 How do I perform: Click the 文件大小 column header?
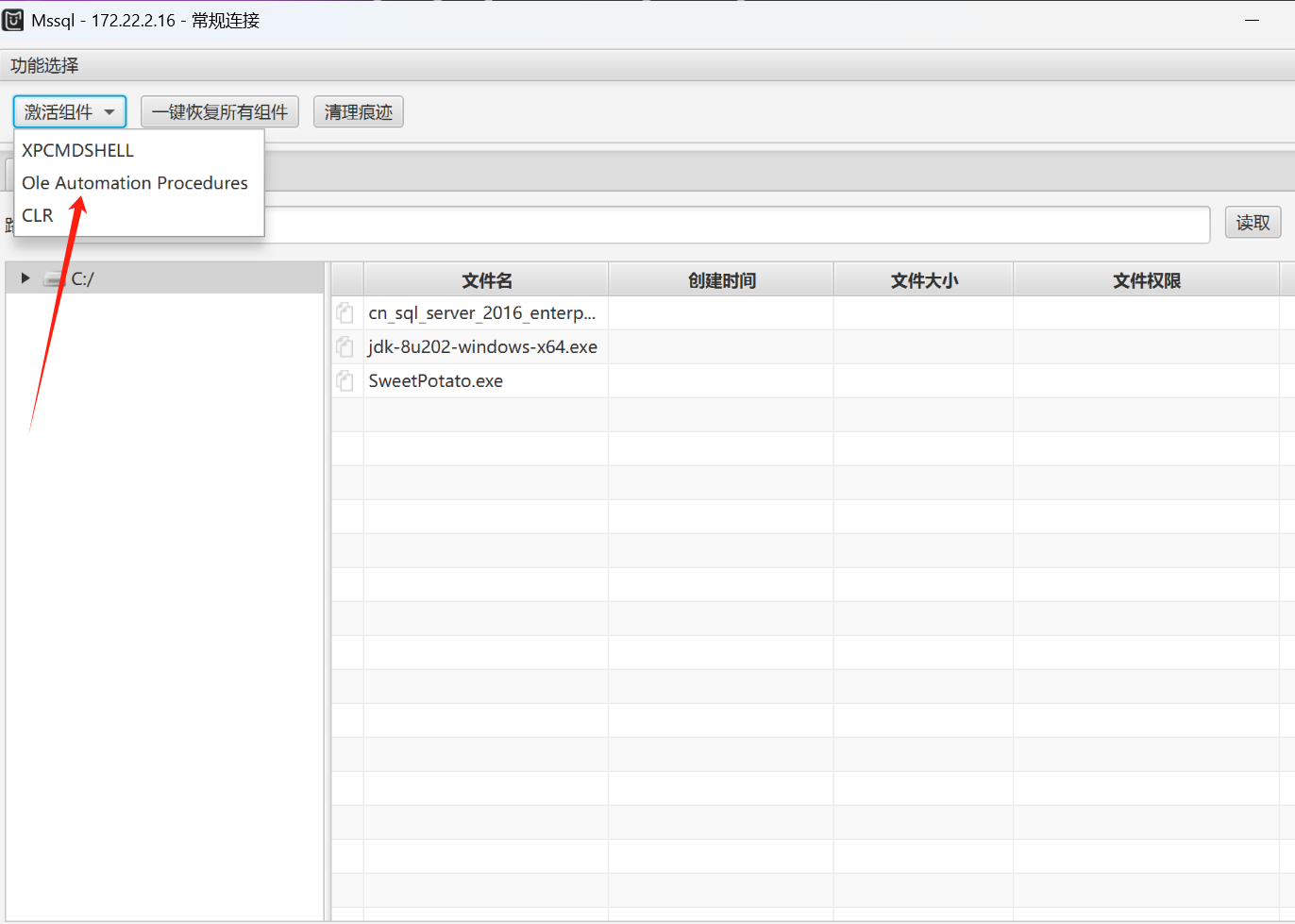click(x=923, y=280)
